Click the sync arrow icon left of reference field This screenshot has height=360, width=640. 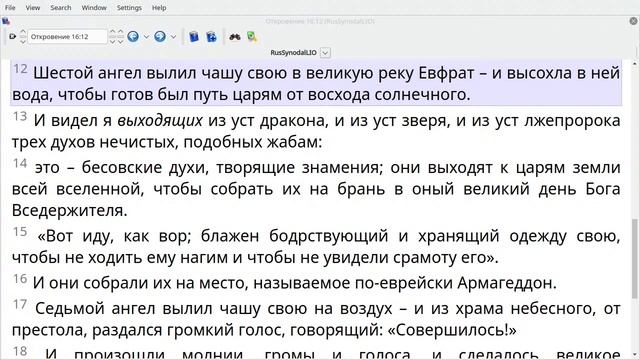coord(12,36)
